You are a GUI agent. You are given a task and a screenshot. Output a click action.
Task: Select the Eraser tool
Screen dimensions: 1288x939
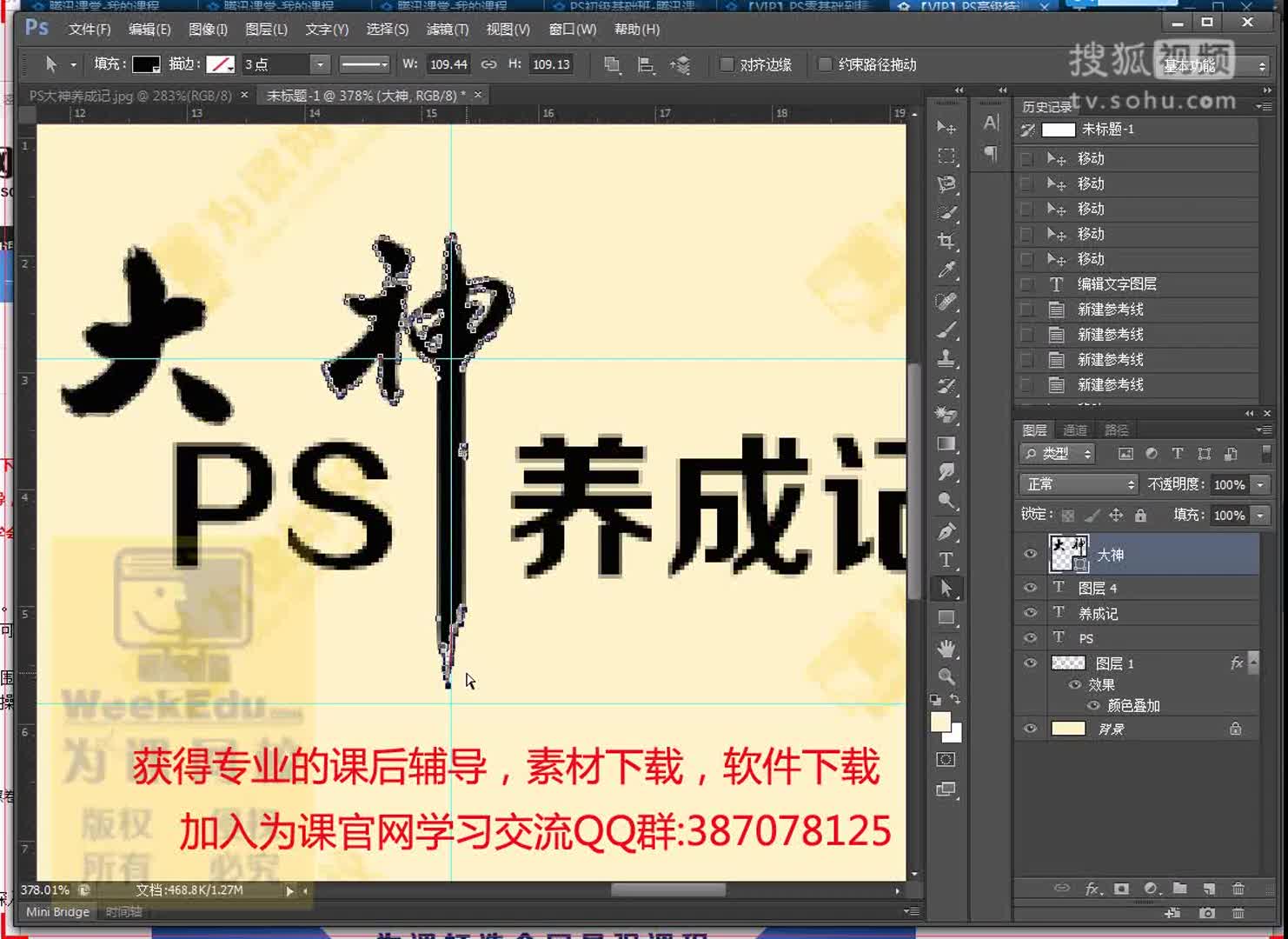946,416
